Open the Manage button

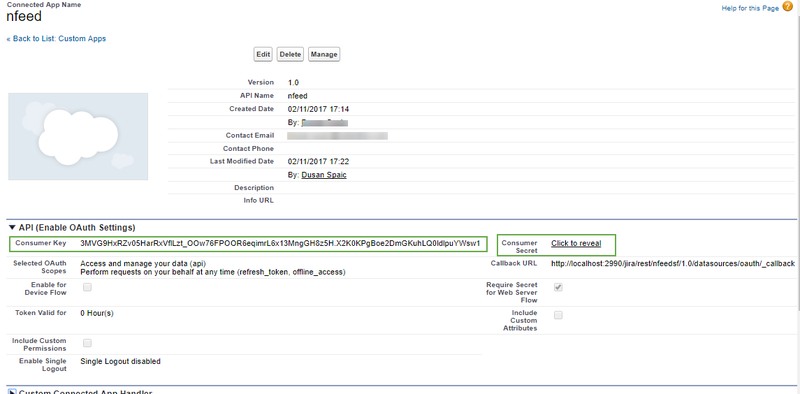coord(324,55)
